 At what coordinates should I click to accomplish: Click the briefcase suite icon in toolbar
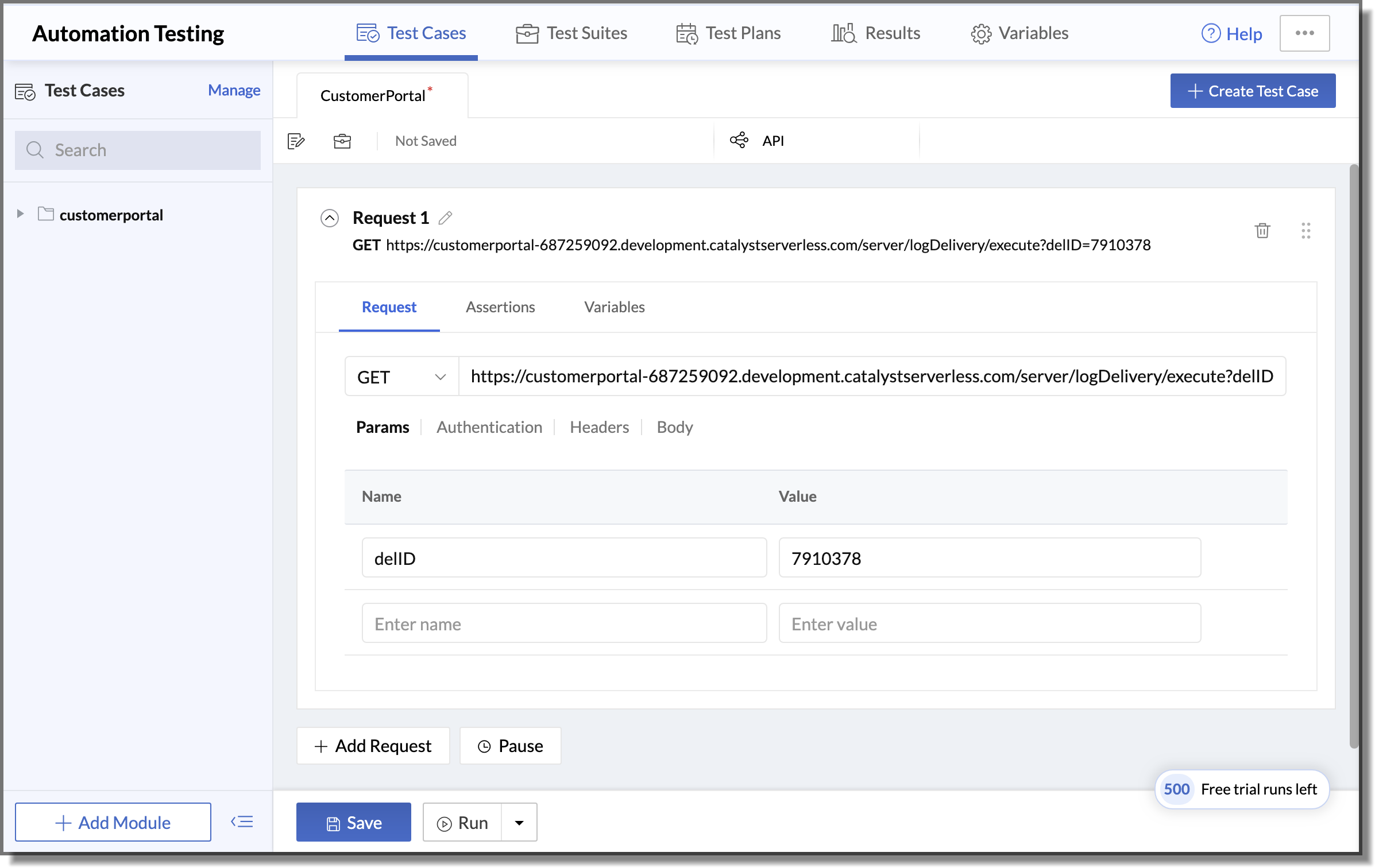coord(342,141)
